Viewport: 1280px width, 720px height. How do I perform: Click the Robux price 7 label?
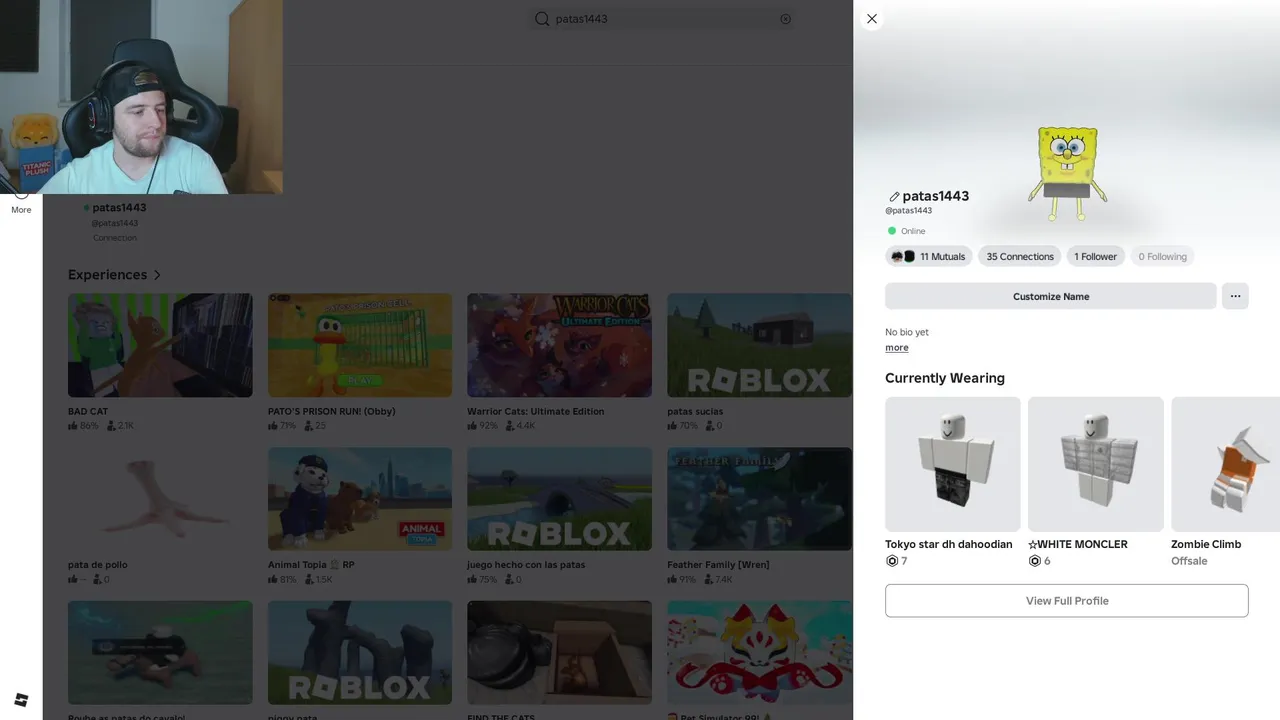[x=896, y=561]
